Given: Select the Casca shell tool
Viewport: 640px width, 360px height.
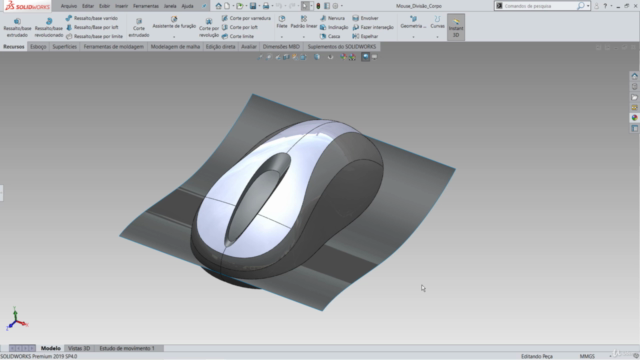Looking at the screenshot, I should click(330, 36).
